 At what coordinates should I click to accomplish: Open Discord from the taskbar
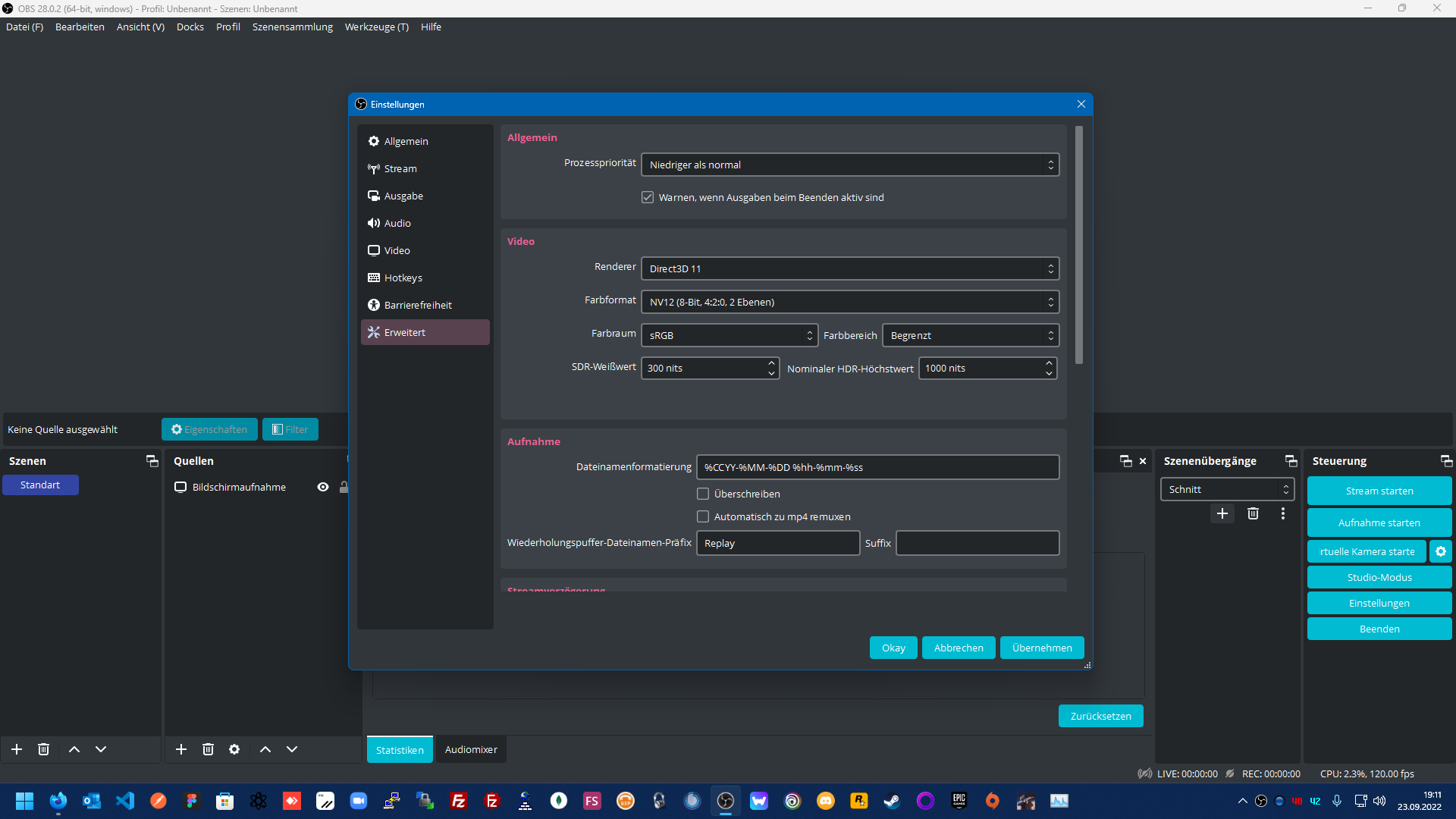coord(826,801)
